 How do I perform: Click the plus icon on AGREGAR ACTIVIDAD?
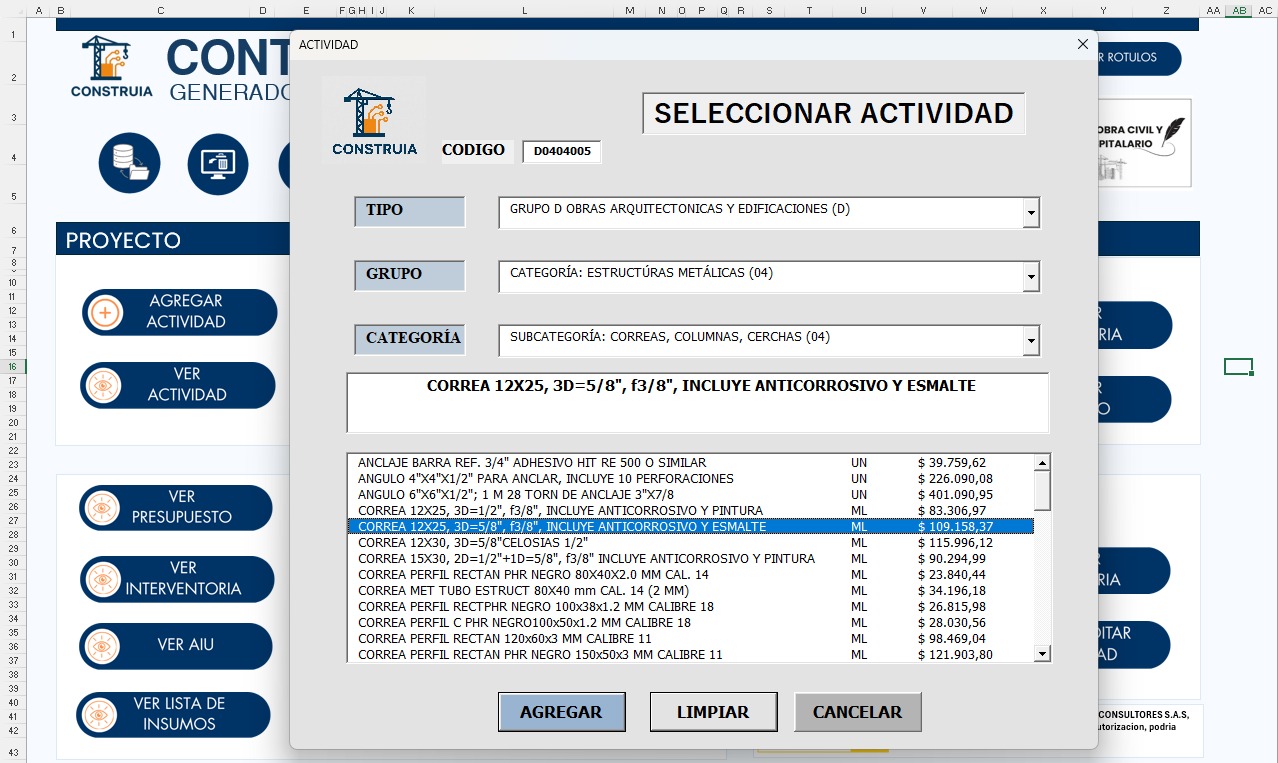coord(103,311)
